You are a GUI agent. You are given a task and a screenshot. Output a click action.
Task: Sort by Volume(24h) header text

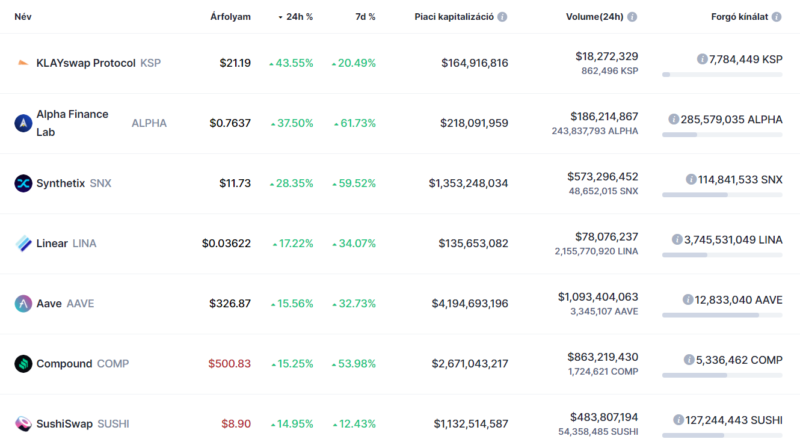(594, 17)
